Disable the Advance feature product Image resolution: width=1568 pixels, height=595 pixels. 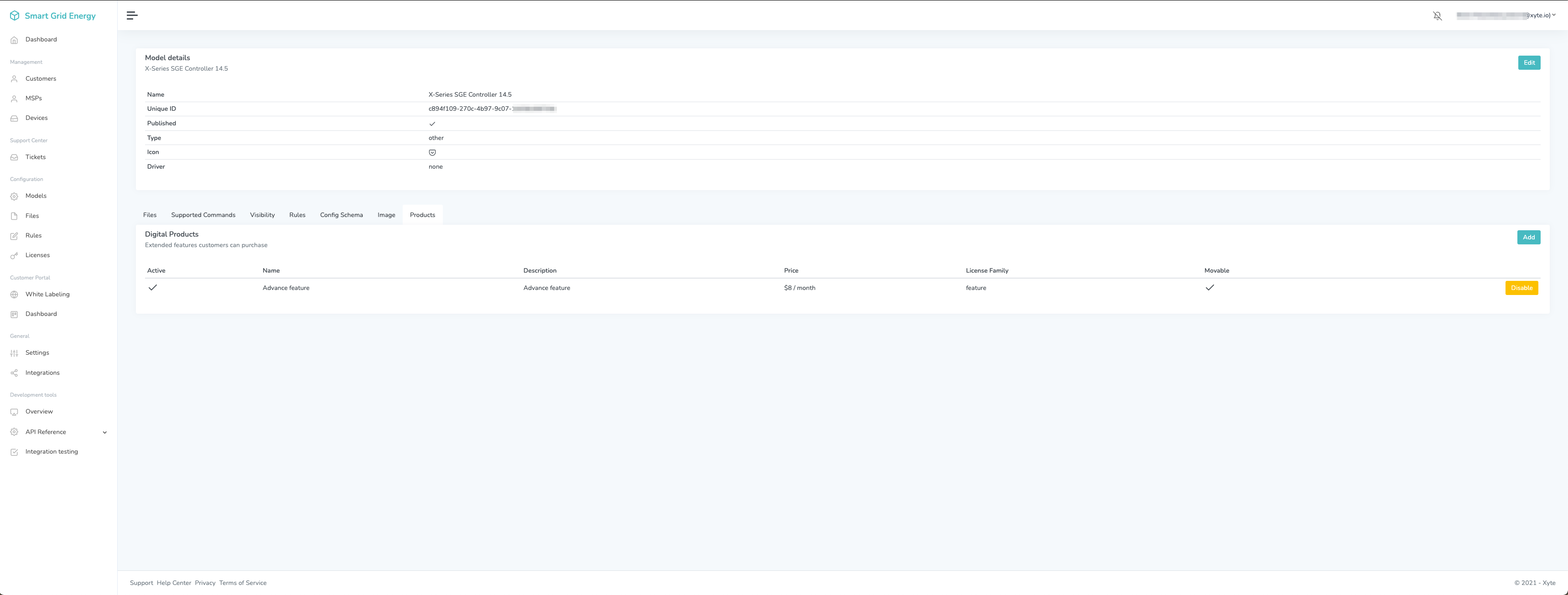(x=1521, y=288)
